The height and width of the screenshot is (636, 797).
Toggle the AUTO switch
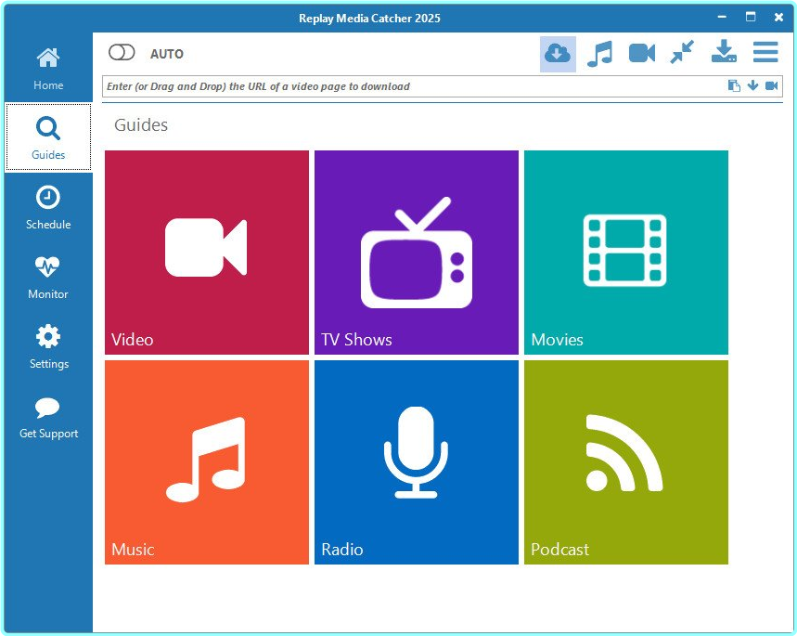click(x=121, y=53)
